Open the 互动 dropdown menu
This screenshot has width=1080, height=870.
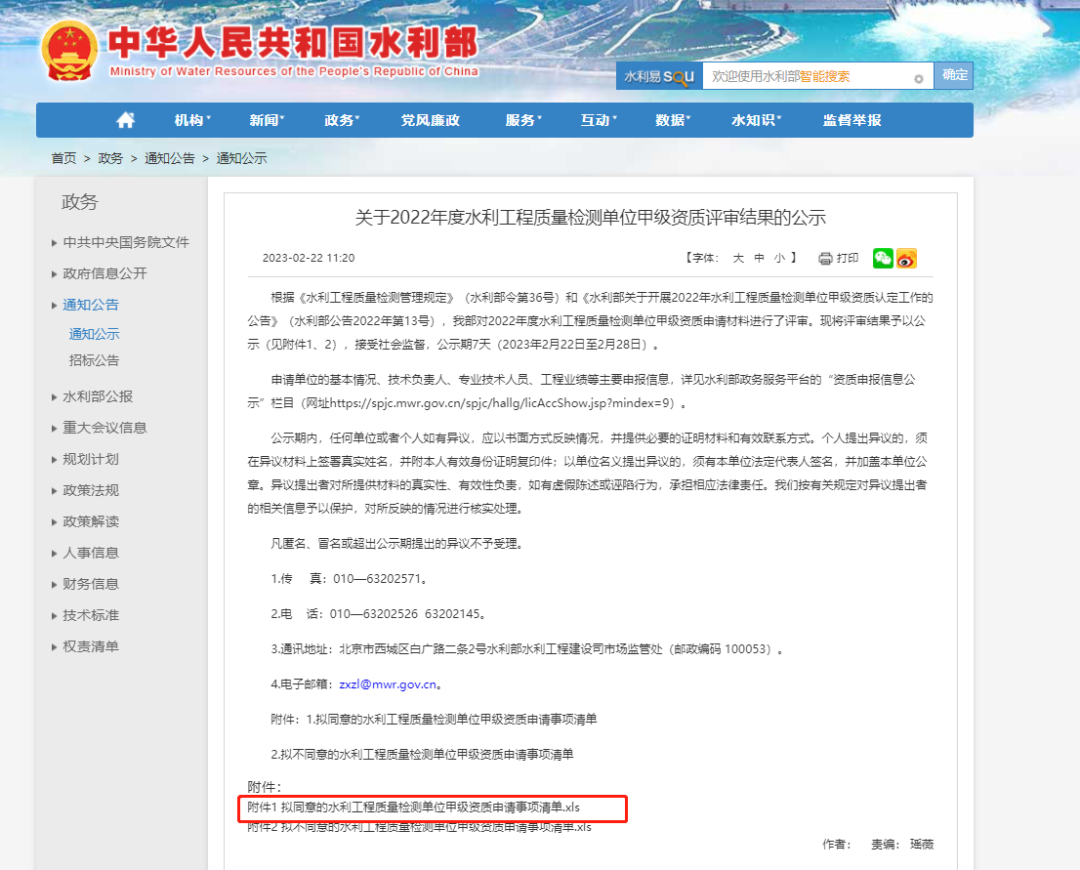(598, 121)
